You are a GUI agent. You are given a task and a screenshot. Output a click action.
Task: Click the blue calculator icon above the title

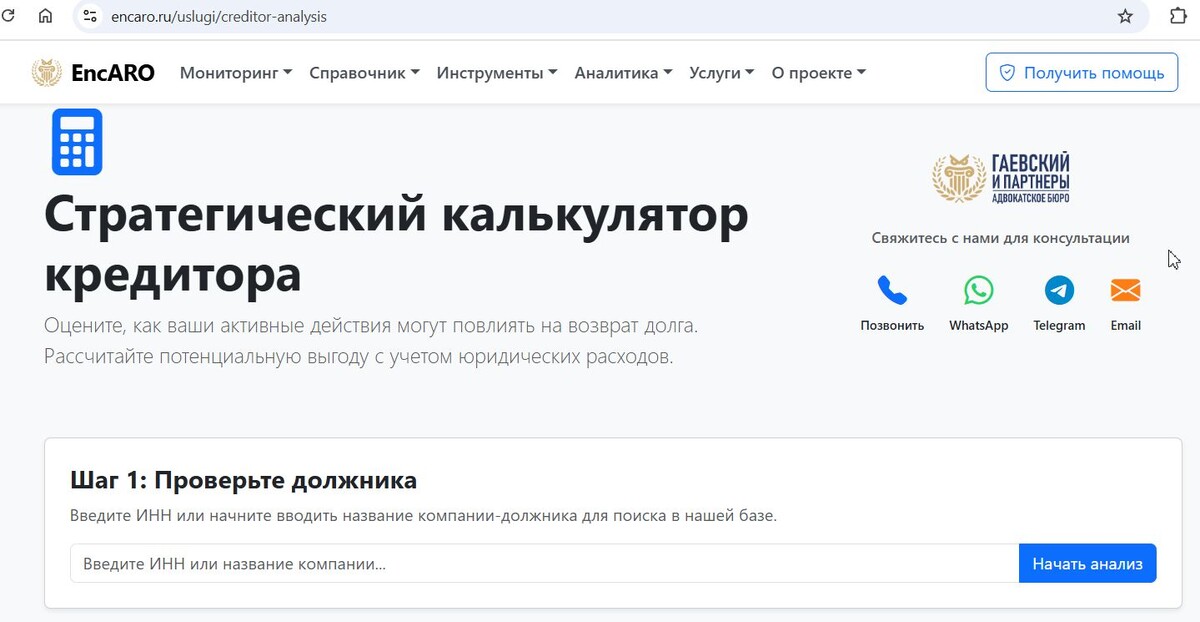(x=77, y=142)
